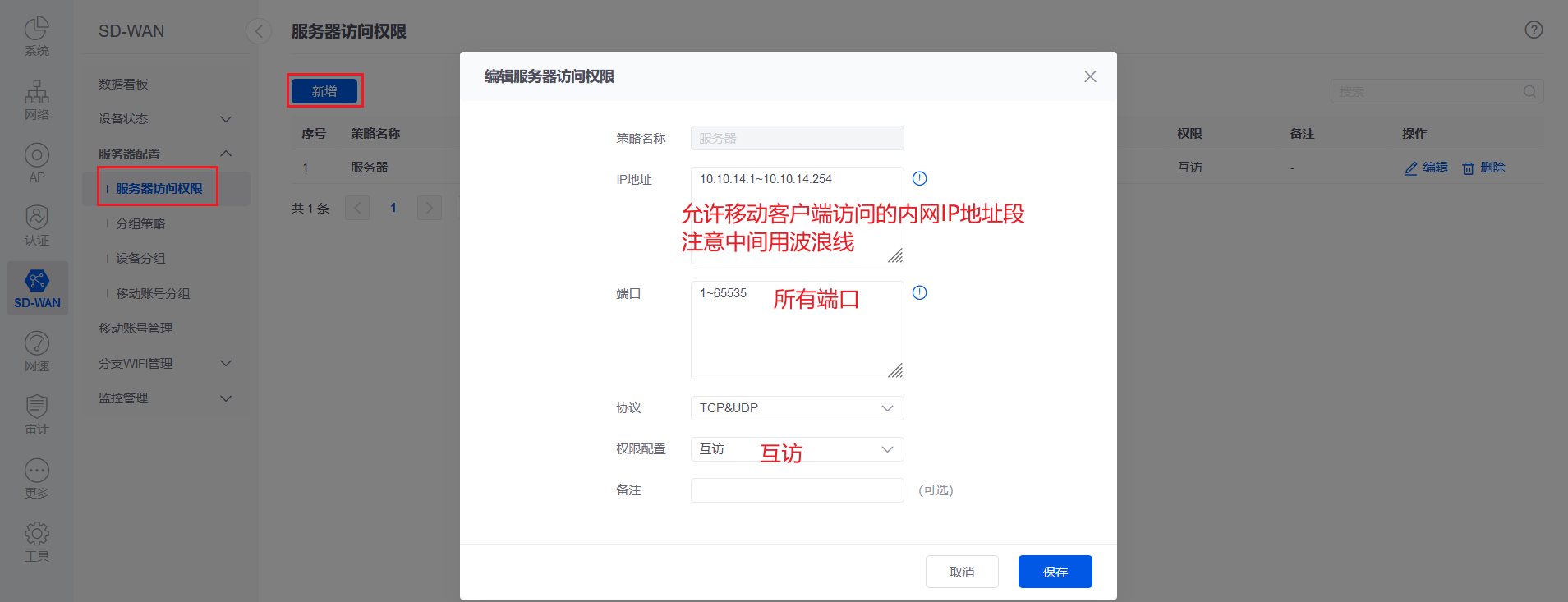Open the AP section icon
Image resolution: width=1568 pixels, height=602 pixels.
click(37, 163)
